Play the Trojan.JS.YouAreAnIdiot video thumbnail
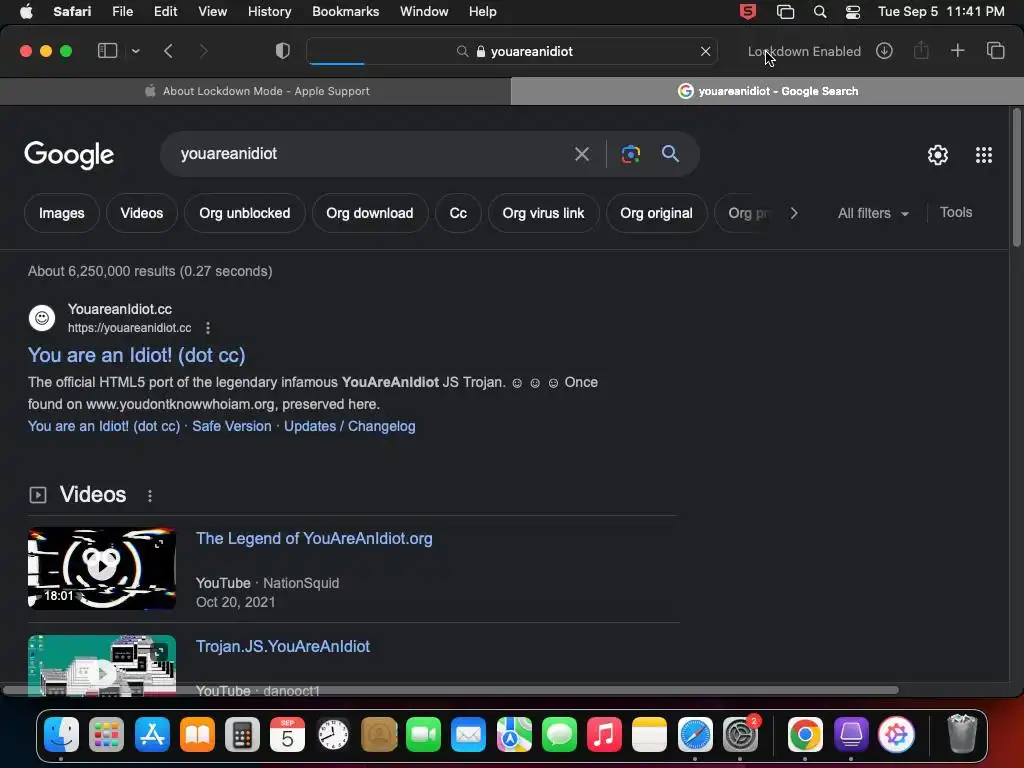This screenshot has width=1024, height=768. point(102,666)
